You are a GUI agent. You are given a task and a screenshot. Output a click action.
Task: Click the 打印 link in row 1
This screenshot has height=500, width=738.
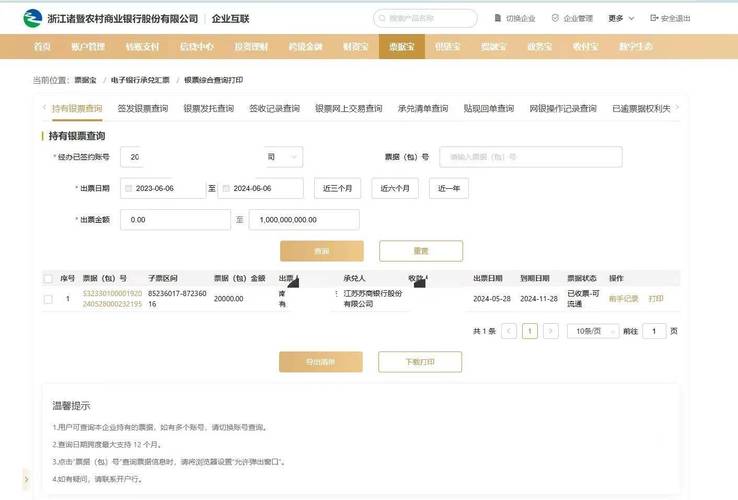[x=656, y=298]
